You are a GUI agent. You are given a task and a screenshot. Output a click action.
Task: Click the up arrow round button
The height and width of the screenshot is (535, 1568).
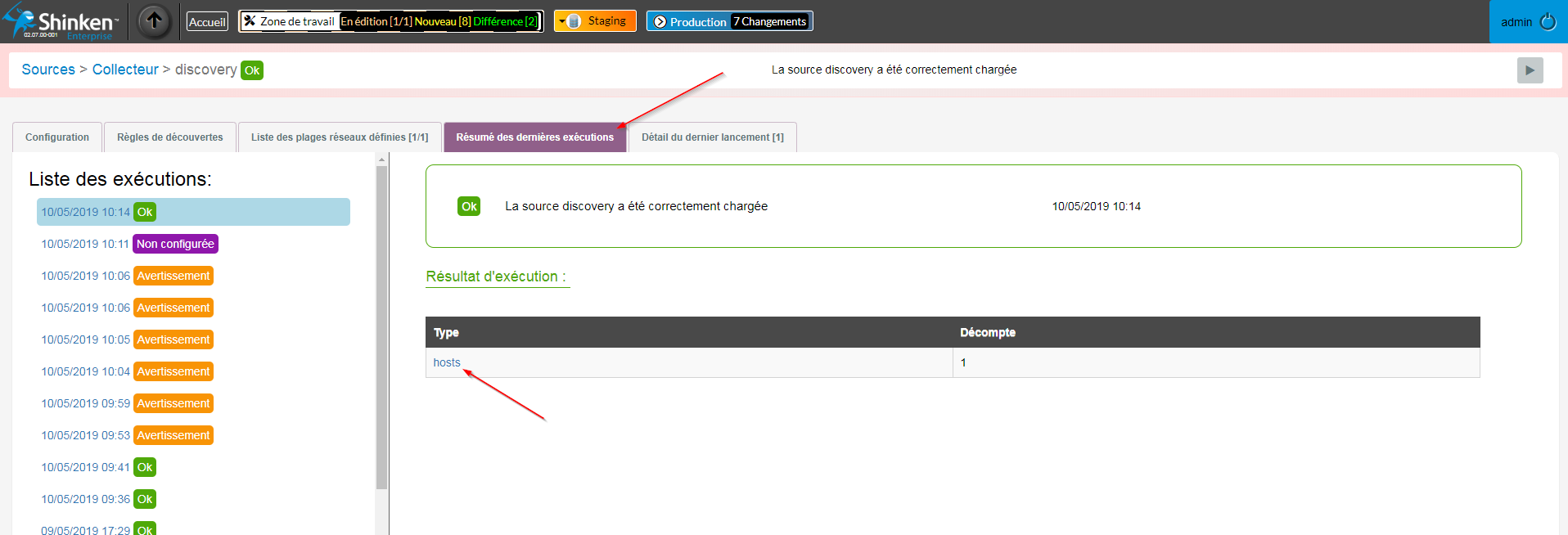coord(154,21)
